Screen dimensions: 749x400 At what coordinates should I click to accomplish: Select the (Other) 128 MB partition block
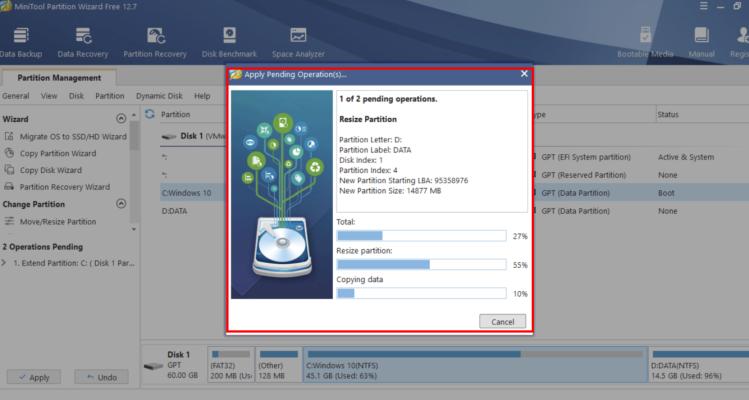(x=278, y=365)
